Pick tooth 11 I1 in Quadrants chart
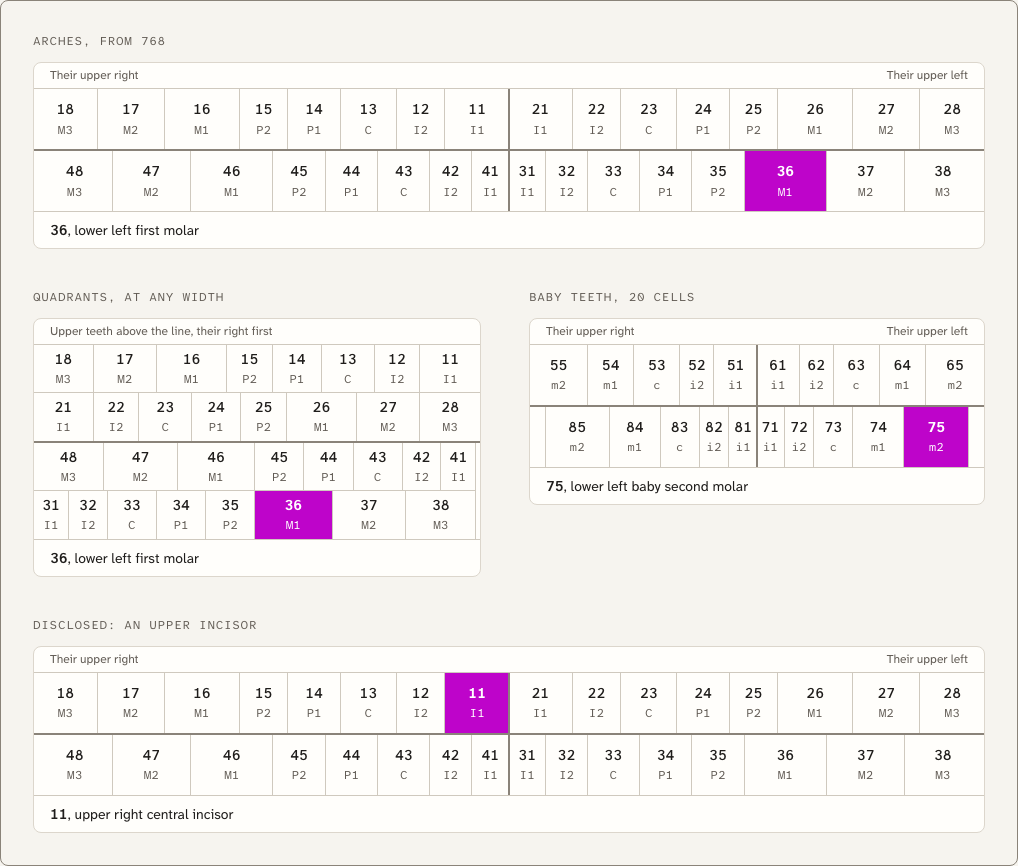 (450, 369)
